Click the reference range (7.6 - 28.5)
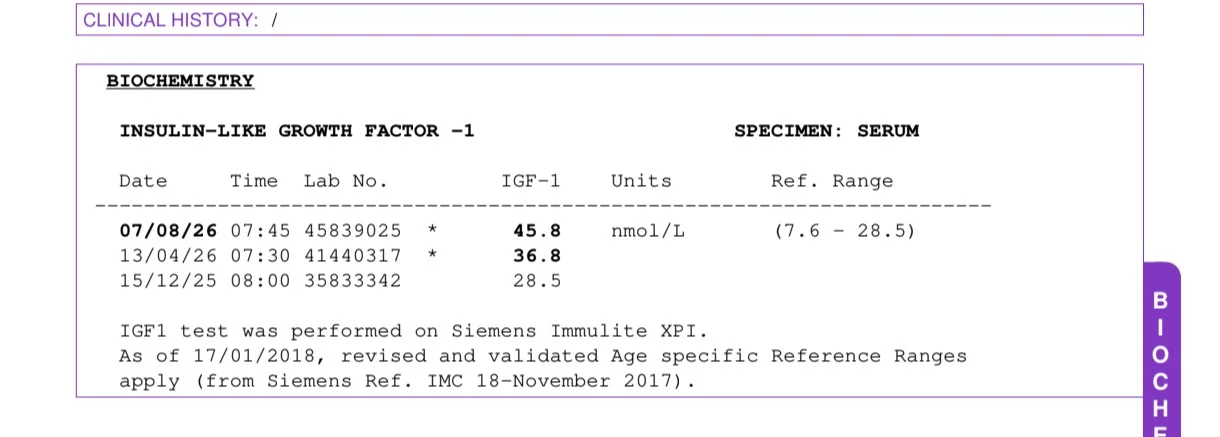The width and height of the screenshot is (1220, 437). (845, 231)
